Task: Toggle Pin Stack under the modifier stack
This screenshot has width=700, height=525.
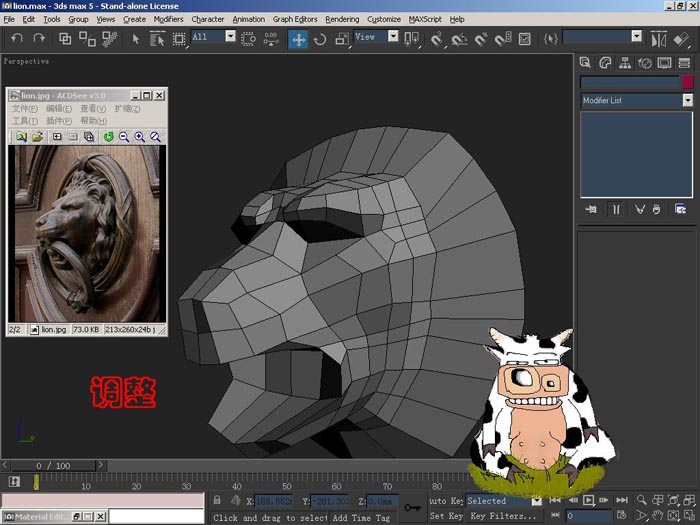Action: click(591, 209)
